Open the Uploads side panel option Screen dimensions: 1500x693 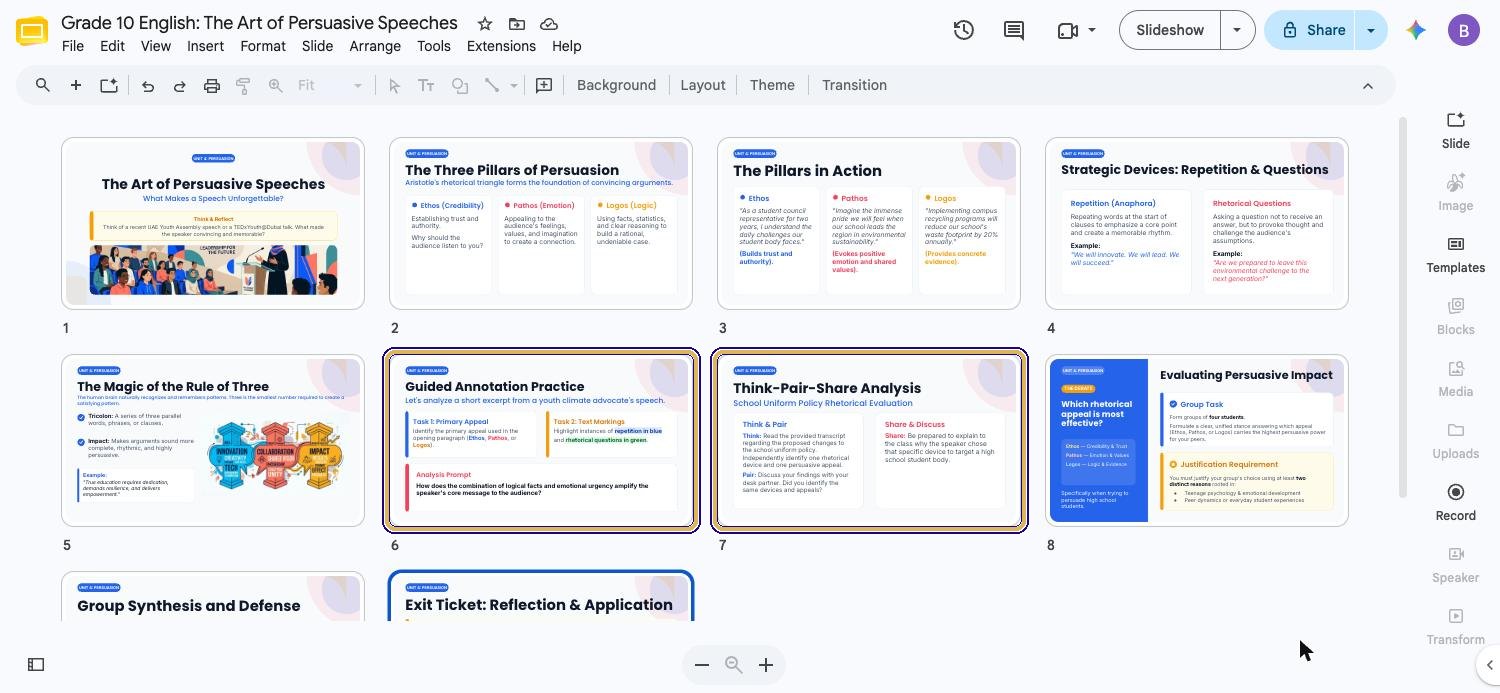[1456, 440]
